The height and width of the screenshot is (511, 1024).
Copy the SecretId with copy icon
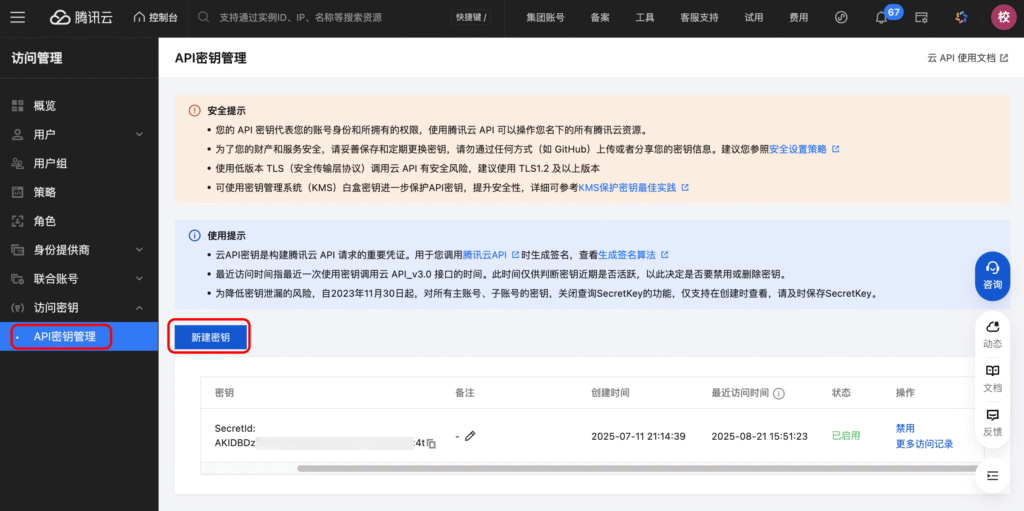tap(431, 444)
